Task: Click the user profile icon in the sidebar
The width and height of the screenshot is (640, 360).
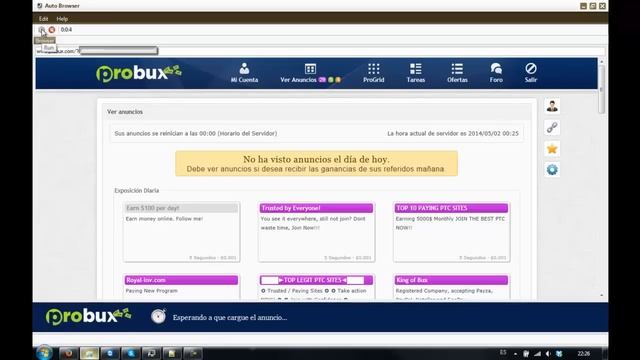Action: coord(552,106)
